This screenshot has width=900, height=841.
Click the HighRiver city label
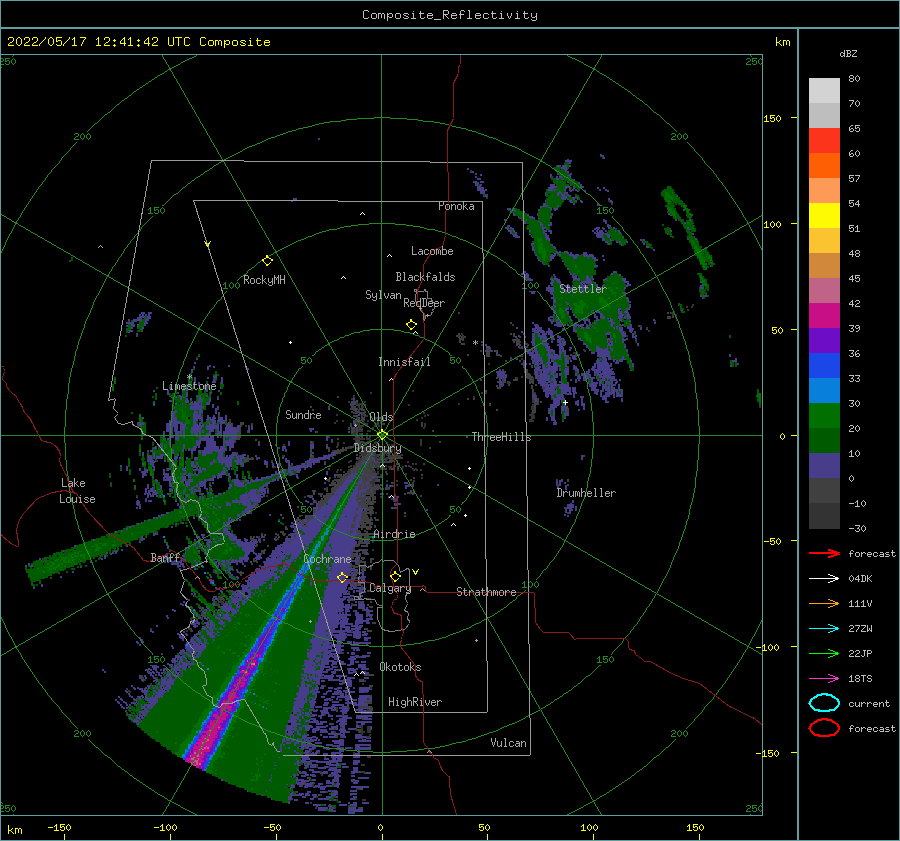point(415,702)
